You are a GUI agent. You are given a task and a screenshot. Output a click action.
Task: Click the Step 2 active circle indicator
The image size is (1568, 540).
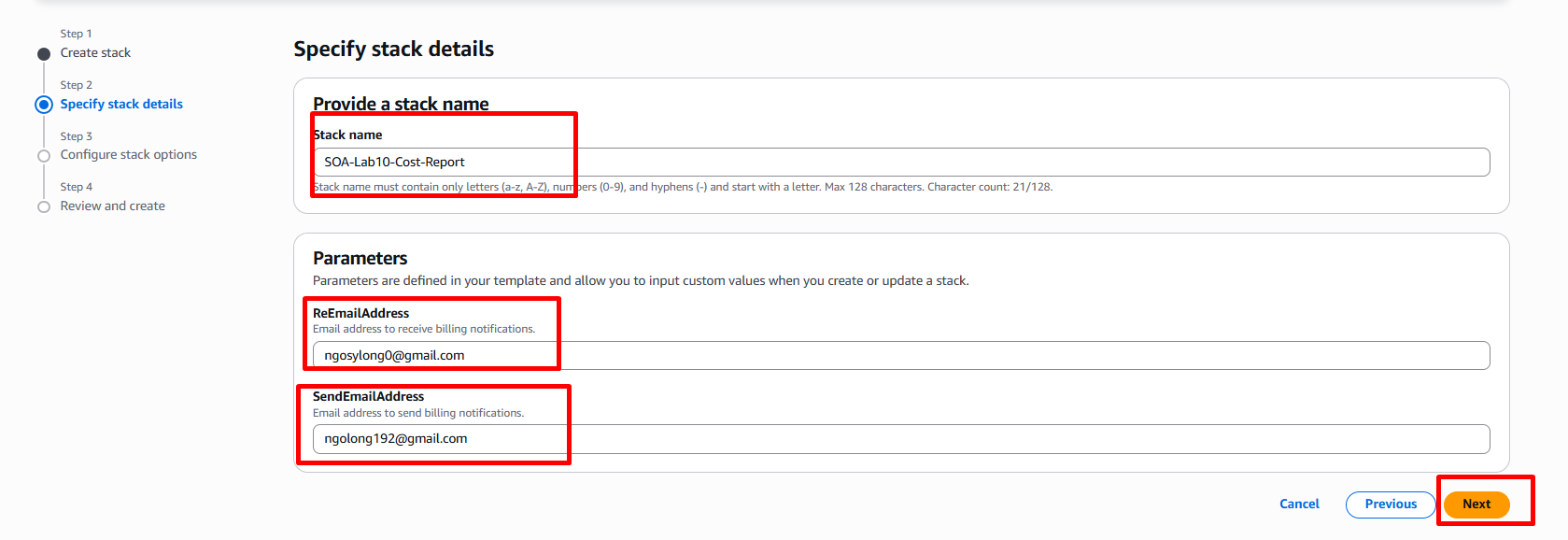pos(44,105)
